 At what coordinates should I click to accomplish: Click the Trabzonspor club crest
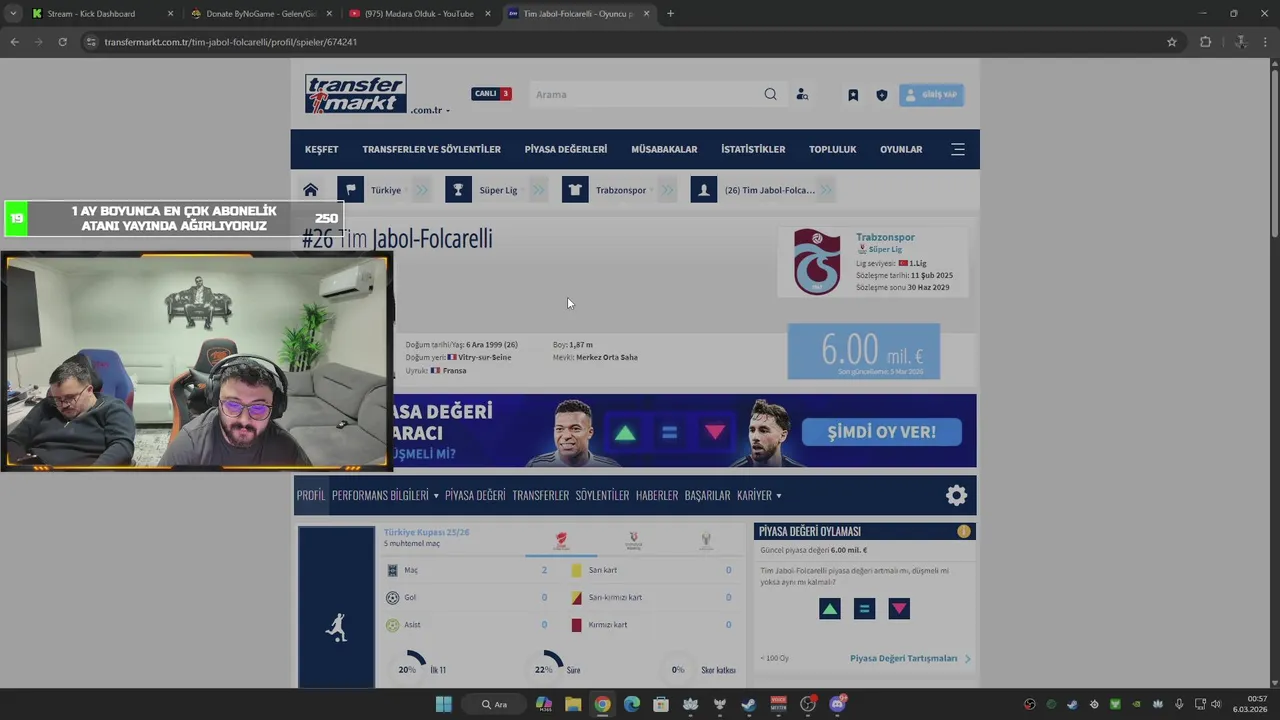pyautogui.click(x=817, y=262)
